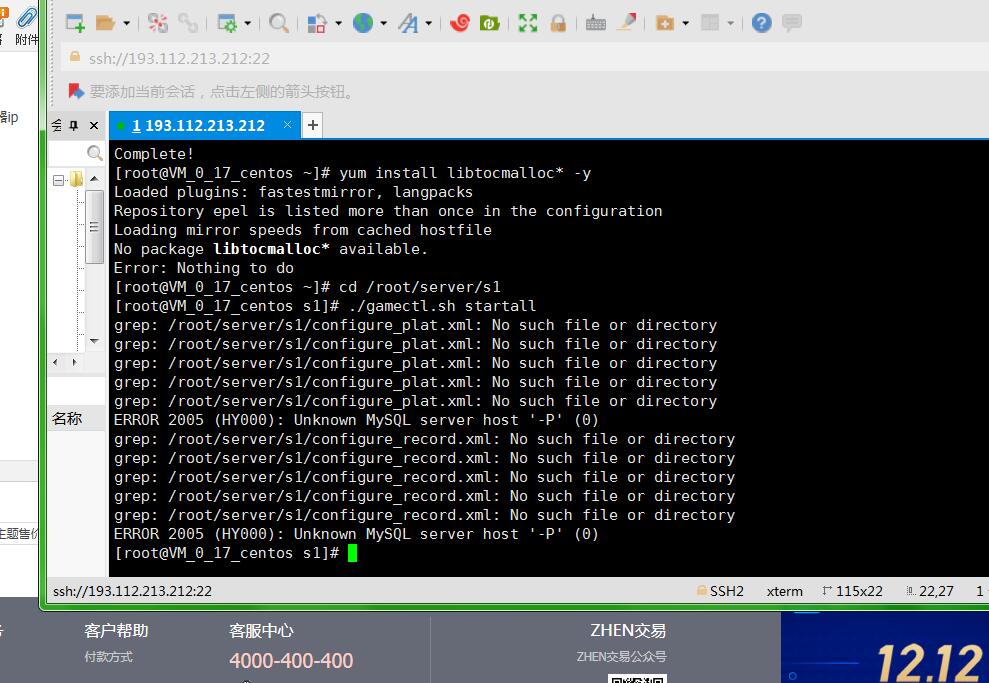Click the New Session toolbar icon

(75, 23)
